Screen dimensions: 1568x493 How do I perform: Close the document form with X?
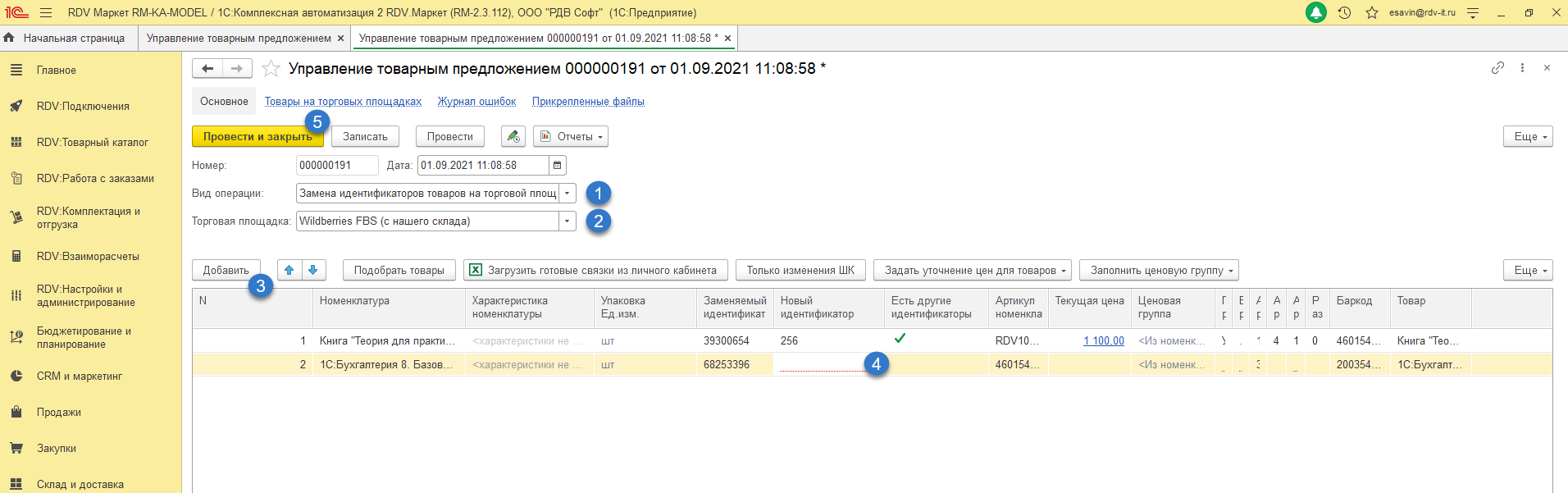pyautogui.click(x=1547, y=68)
